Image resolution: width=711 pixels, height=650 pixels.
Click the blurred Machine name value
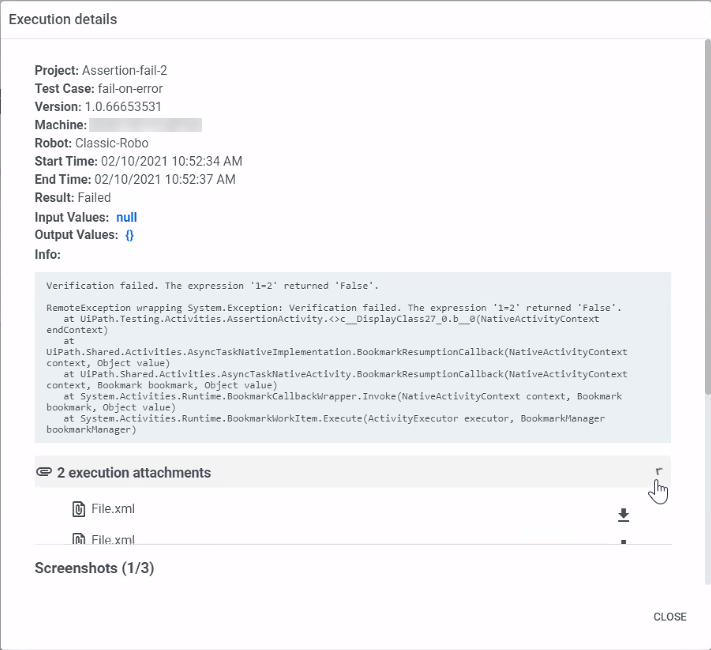point(145,125)
